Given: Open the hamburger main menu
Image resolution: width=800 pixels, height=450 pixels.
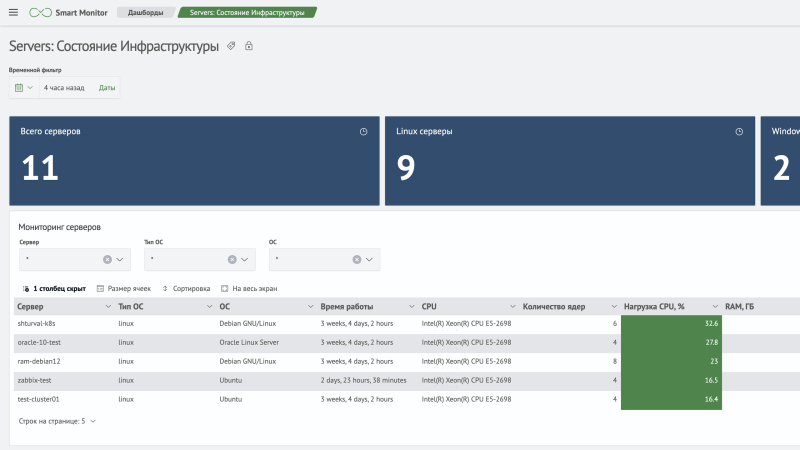Looking at the screenshot, I should click(13, 12).
